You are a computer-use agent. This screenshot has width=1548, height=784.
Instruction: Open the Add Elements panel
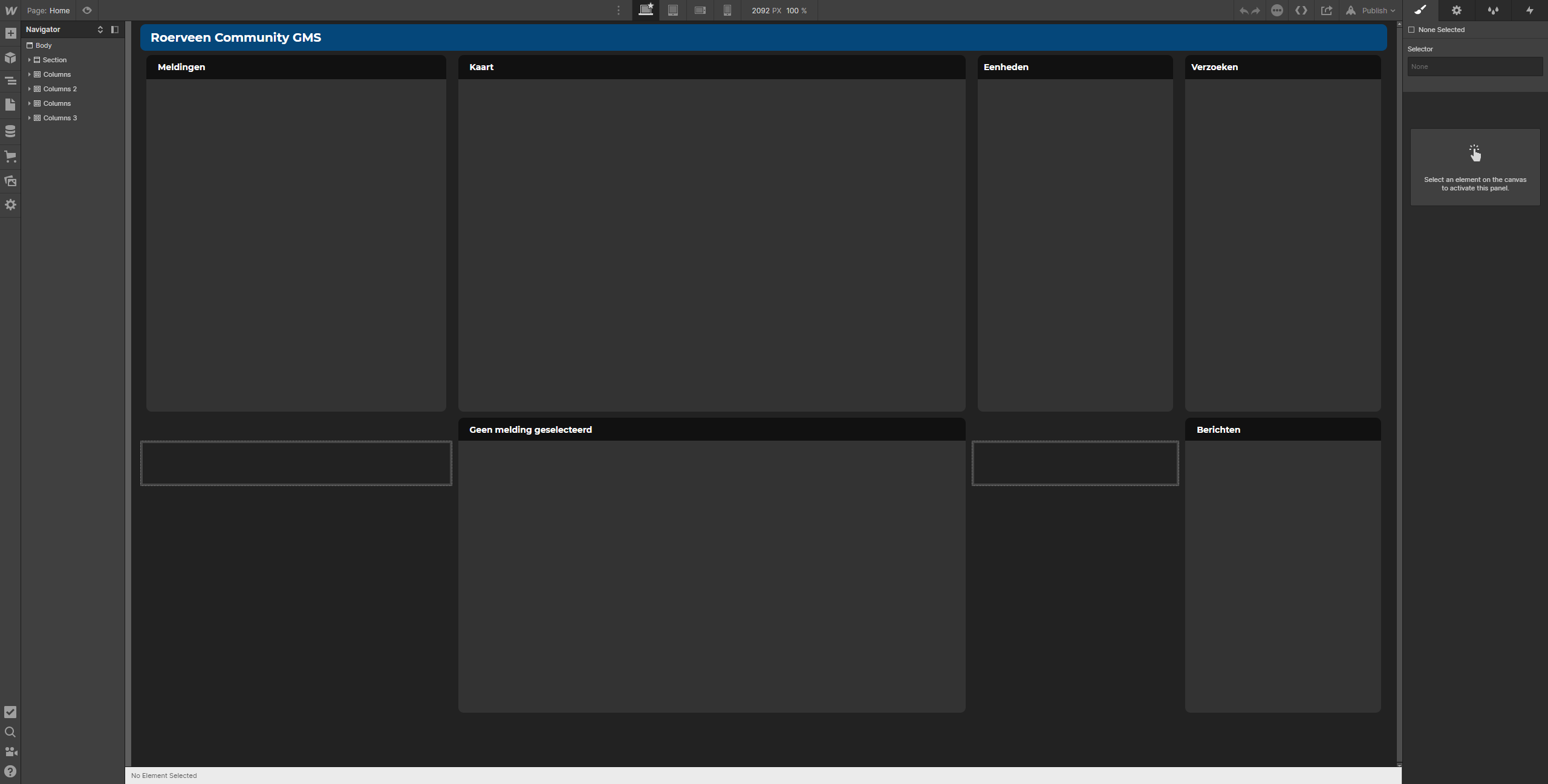click(x=10, y=33)
